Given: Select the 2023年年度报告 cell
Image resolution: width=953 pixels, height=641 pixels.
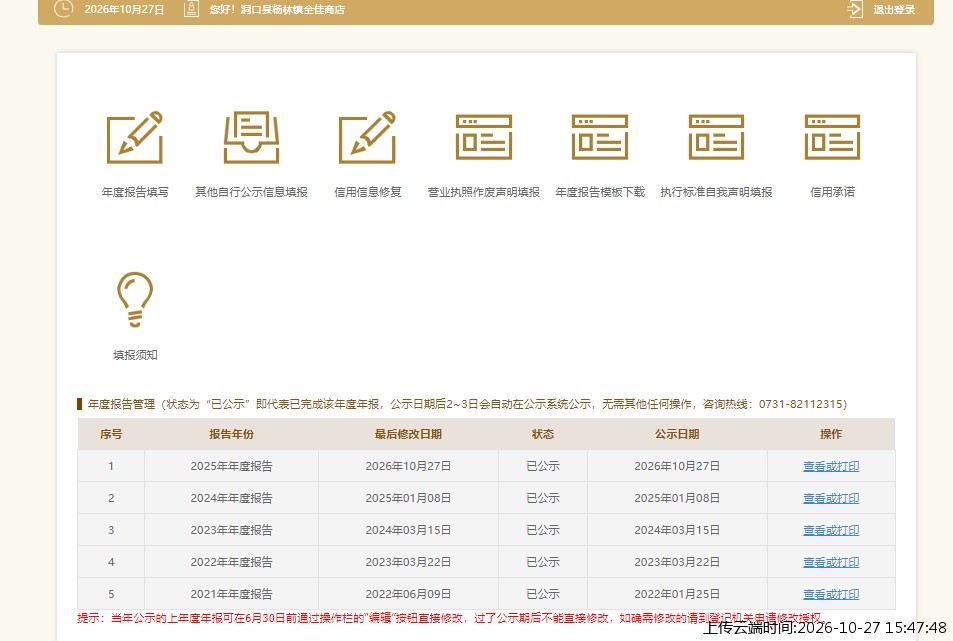Looking at the screenshot, I should [x=231, y=530].
